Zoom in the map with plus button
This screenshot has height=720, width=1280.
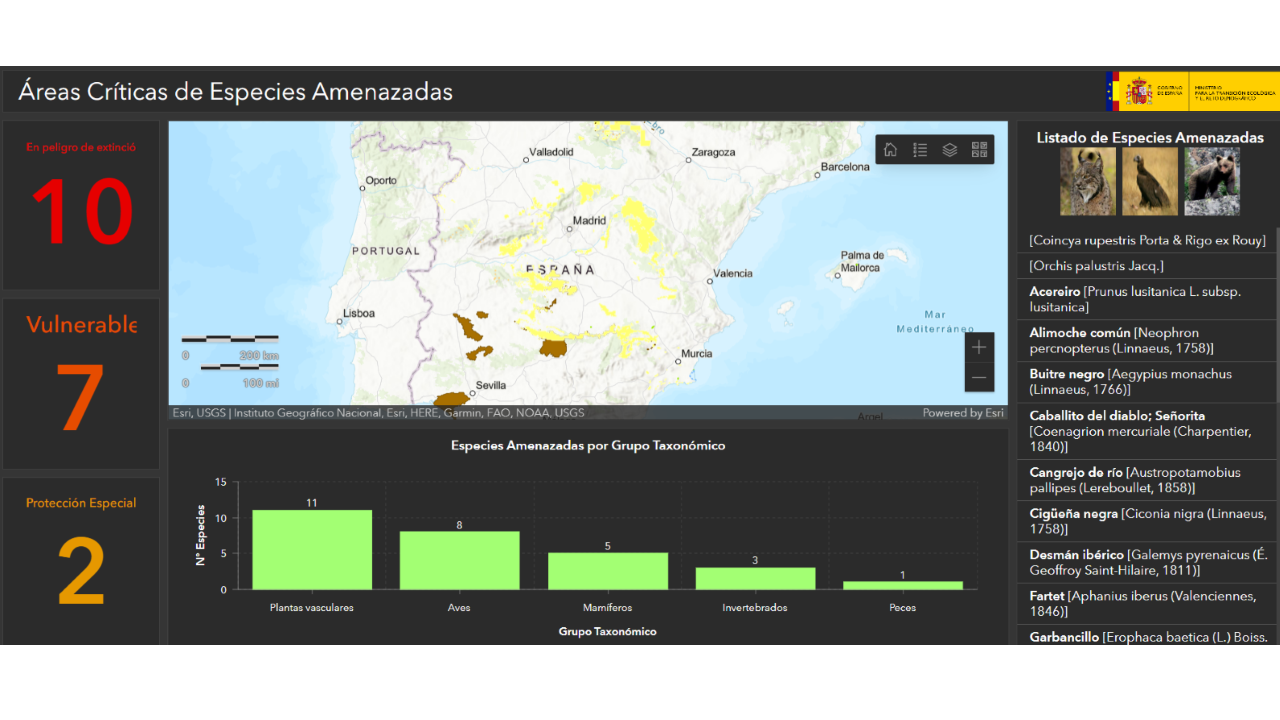979,347
